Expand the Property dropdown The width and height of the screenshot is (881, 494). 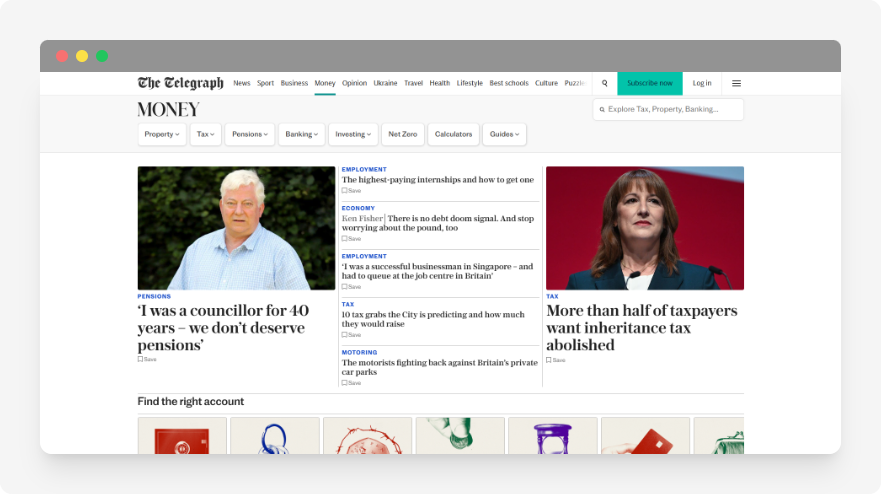tap(162, 134)
